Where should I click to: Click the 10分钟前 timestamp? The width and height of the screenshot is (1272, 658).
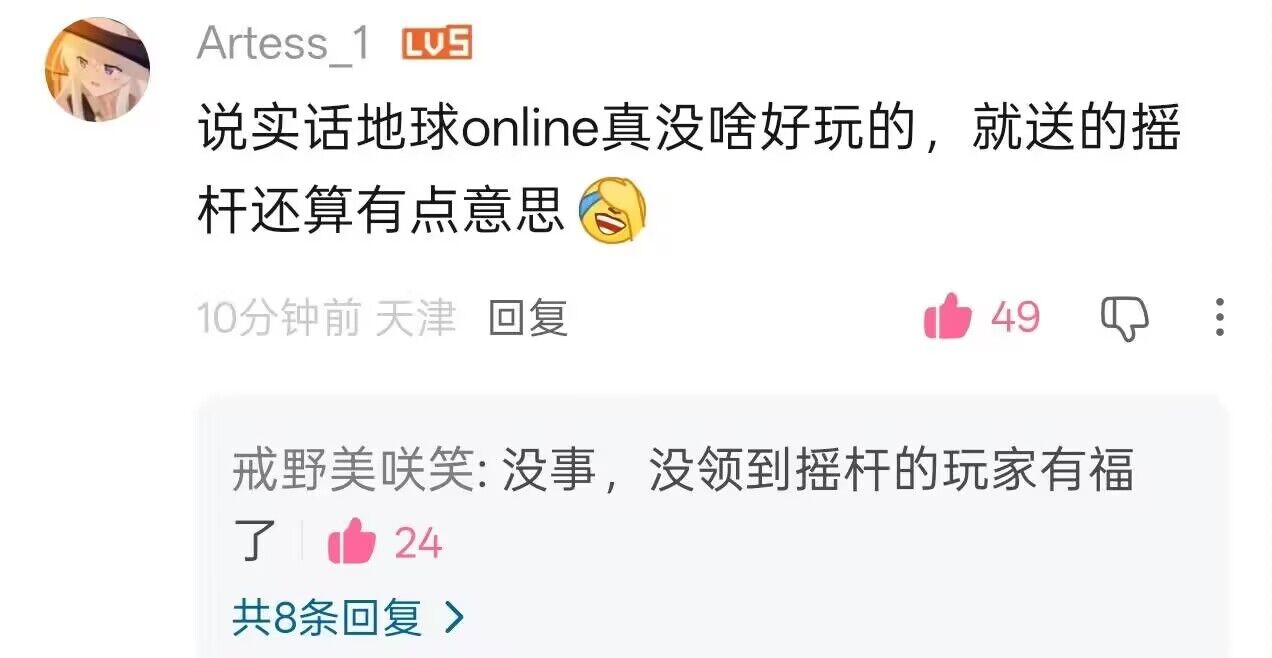click(x=279, y=318)
